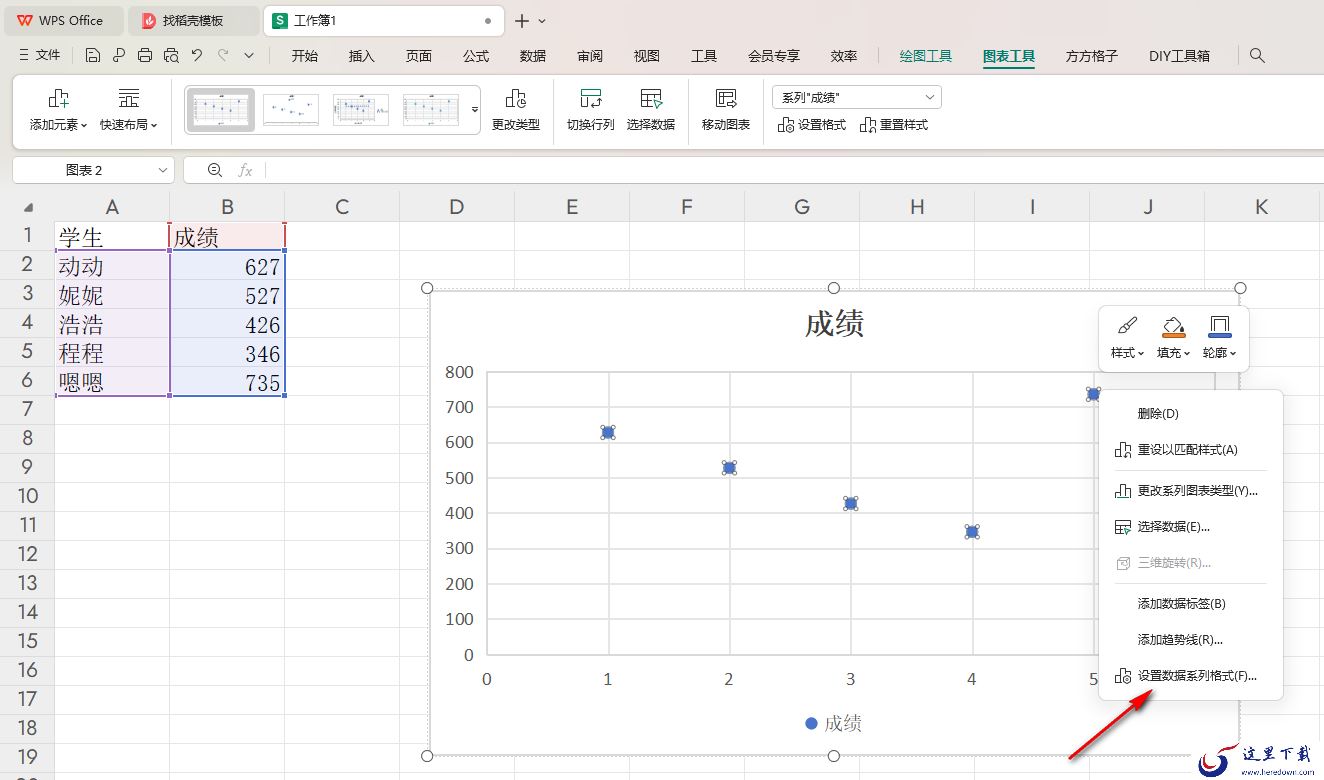This screenshot has height=780, width=1324.
Task: Click the WPS Office home tab
Action: 63,20
